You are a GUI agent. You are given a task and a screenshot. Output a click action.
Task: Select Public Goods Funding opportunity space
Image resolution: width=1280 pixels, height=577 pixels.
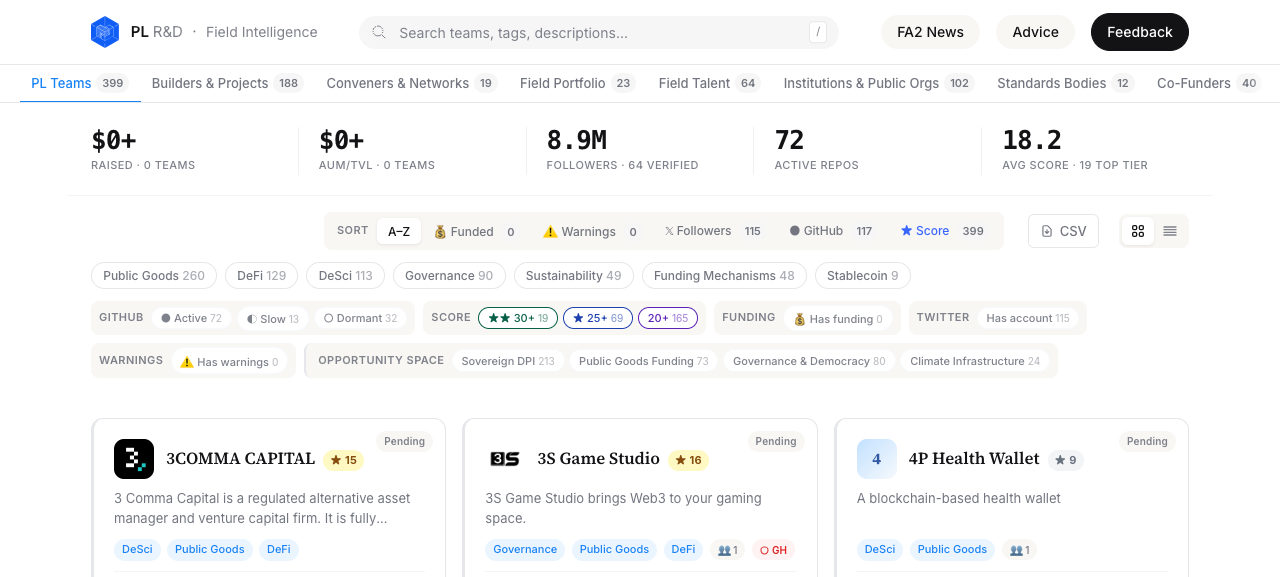[644, 361]
